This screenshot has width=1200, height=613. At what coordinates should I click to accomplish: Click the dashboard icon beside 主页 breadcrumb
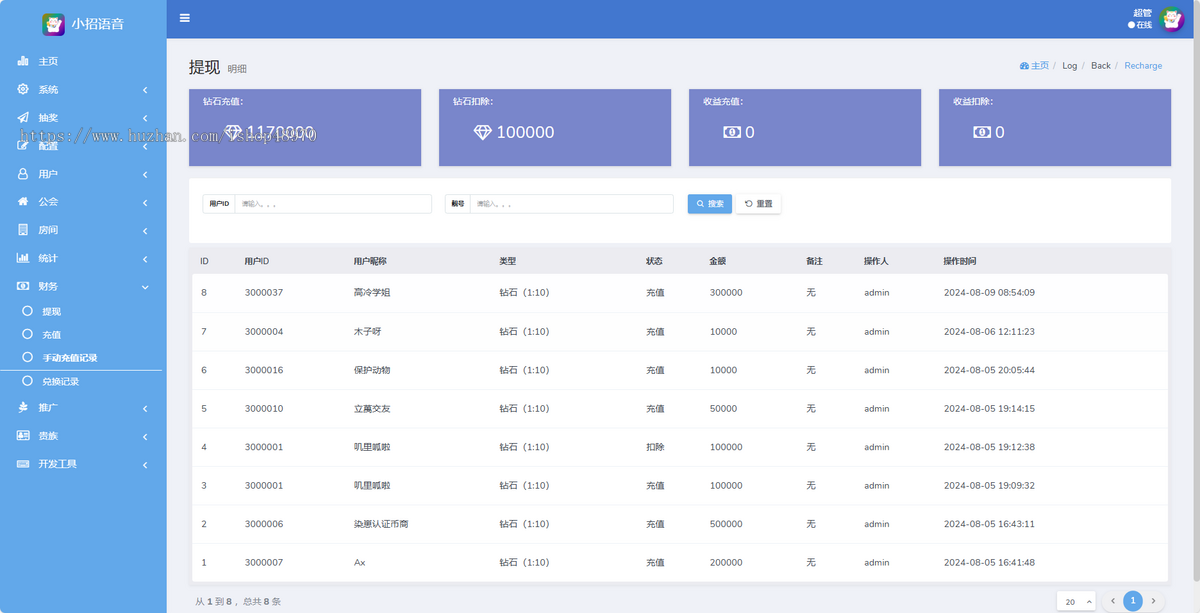[1024, 66]
